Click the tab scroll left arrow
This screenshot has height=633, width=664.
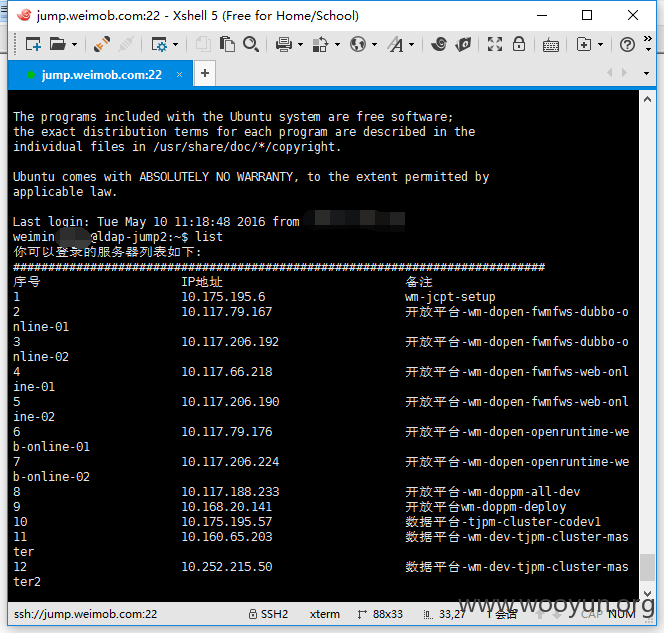pos(610,73)
